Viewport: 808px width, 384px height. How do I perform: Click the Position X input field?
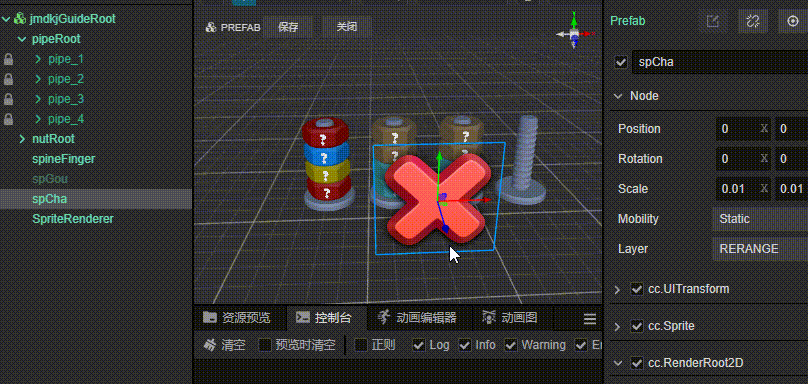coord(742,129)
